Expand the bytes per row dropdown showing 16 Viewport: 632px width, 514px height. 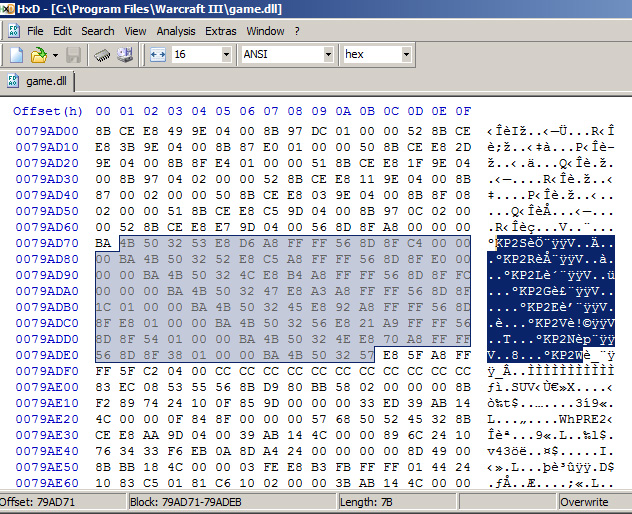[226, 54]
